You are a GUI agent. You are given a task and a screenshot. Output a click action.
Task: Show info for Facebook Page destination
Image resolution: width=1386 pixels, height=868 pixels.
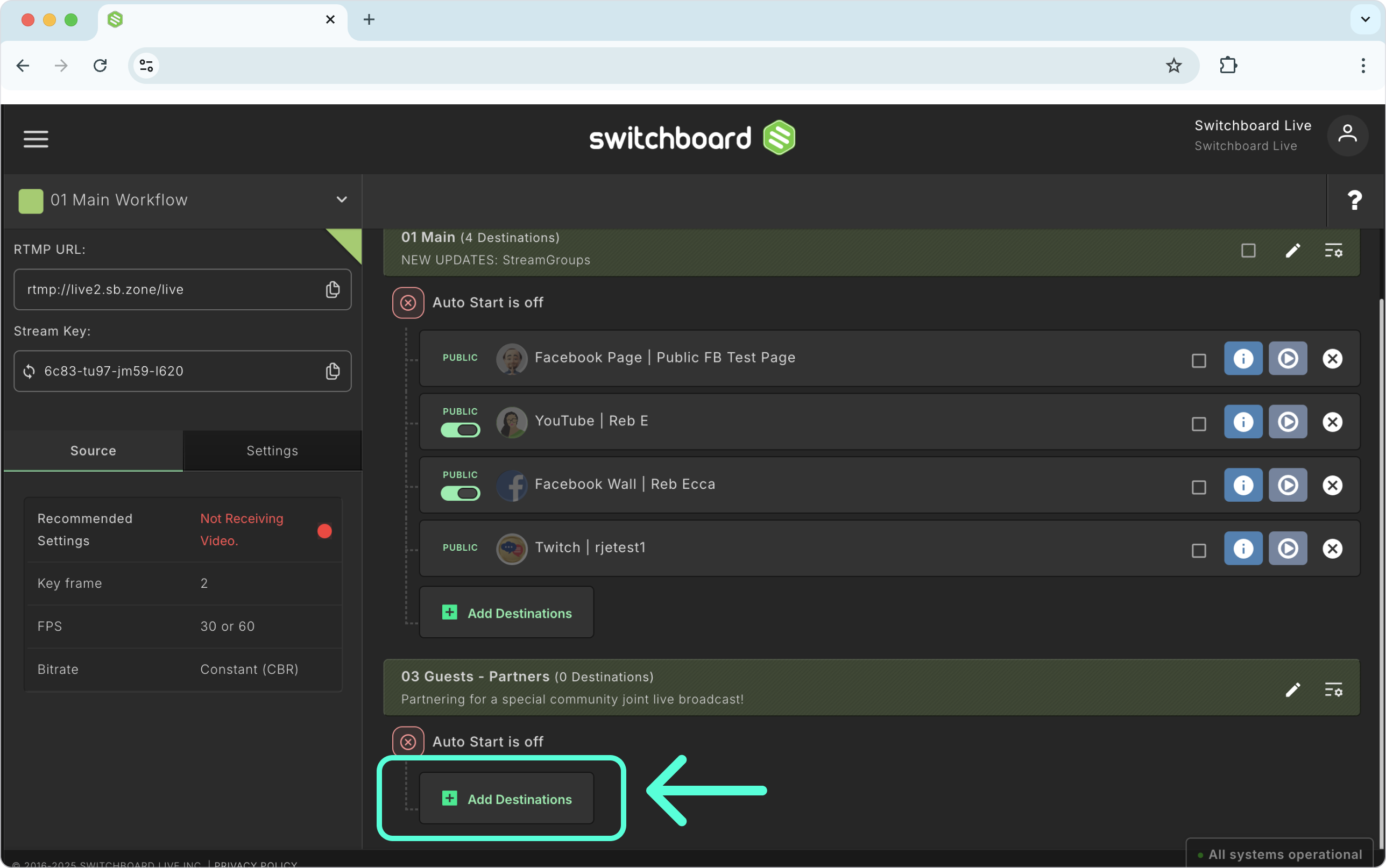point(1243,359)
